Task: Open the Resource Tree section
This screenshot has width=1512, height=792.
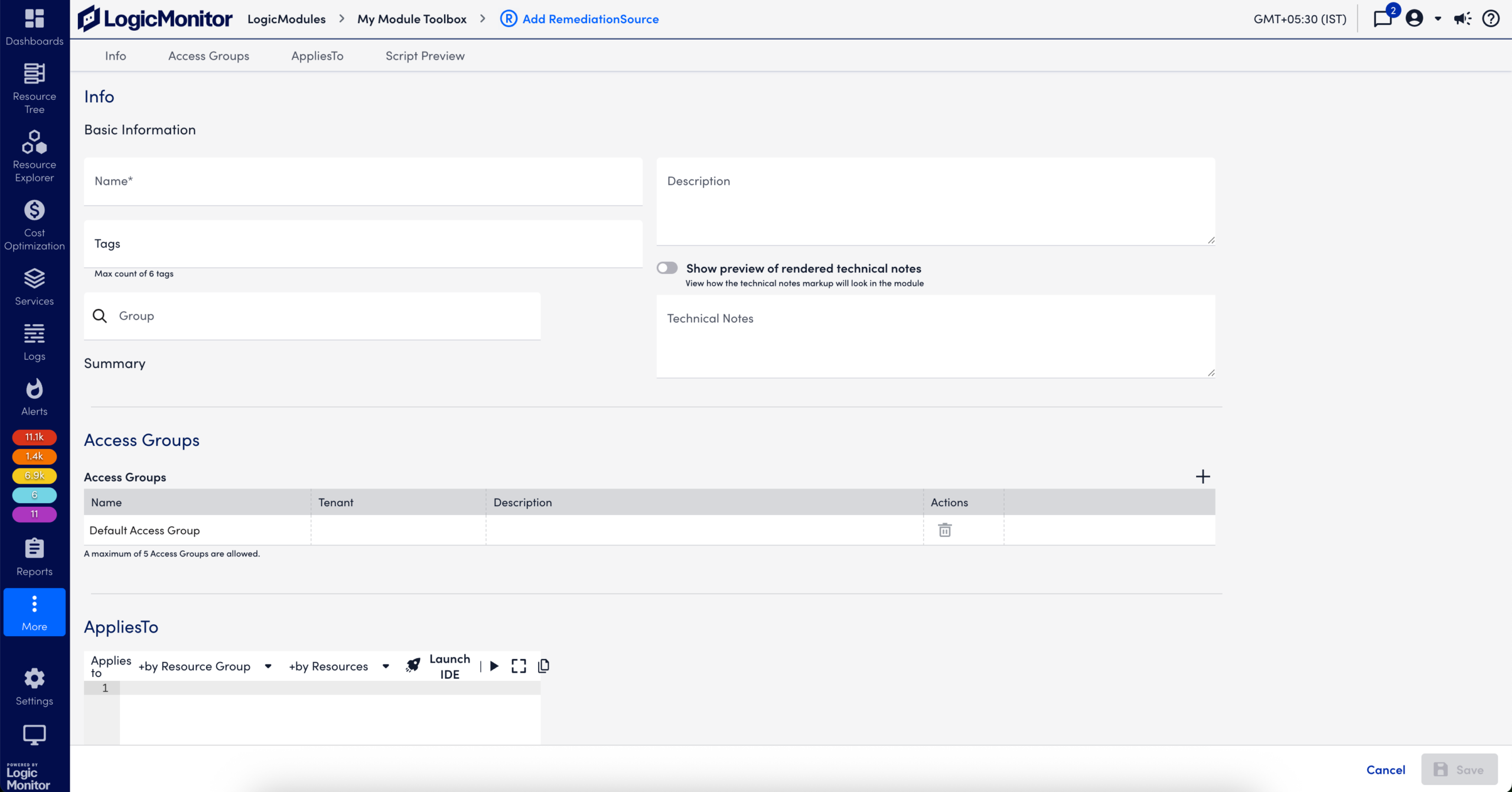Action: (x=34, y=88)
